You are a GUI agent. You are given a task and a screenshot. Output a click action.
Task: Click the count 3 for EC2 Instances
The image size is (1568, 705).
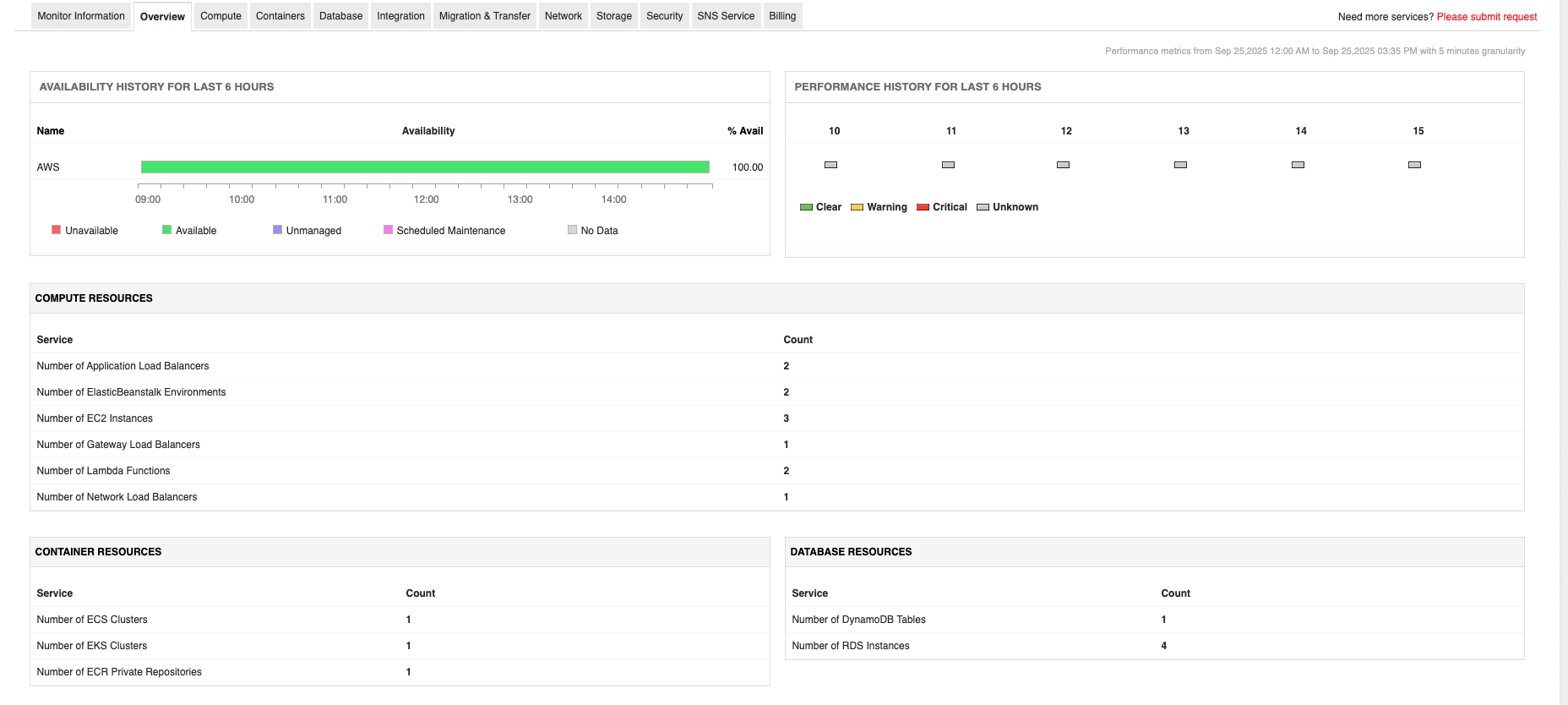click(787, 418)
